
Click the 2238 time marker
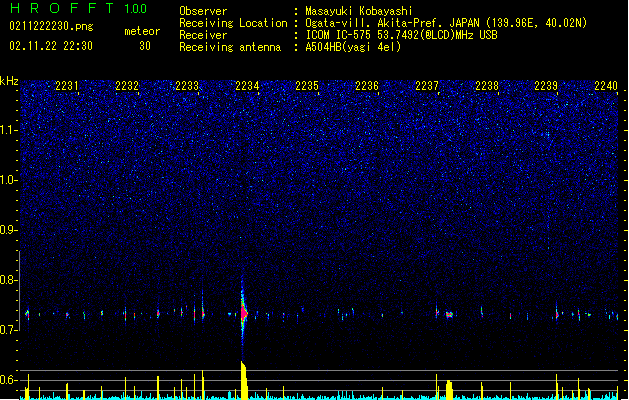[x=487, y=86]
